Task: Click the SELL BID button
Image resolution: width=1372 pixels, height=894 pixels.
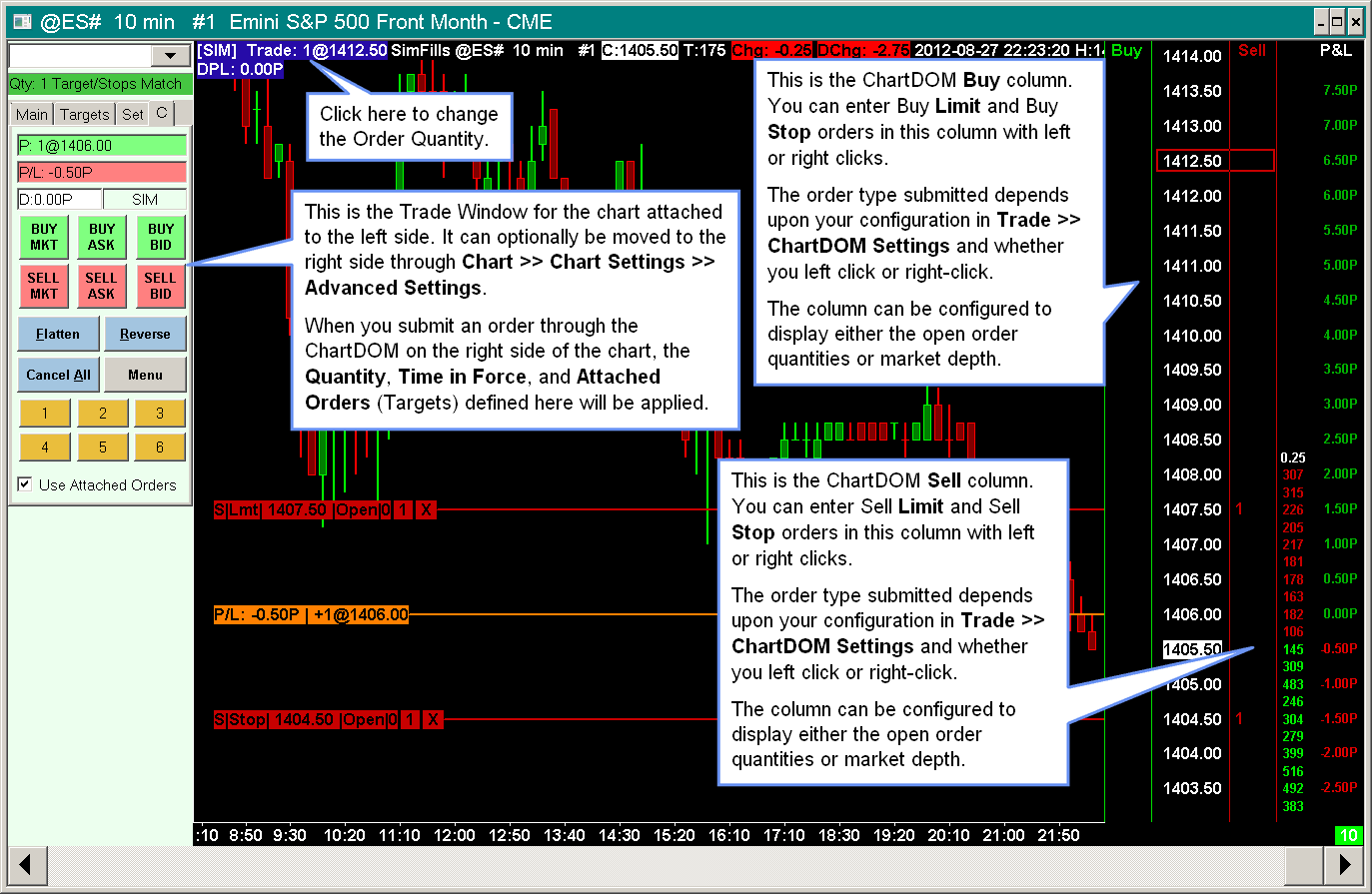Action: click(x=161, y=286)
